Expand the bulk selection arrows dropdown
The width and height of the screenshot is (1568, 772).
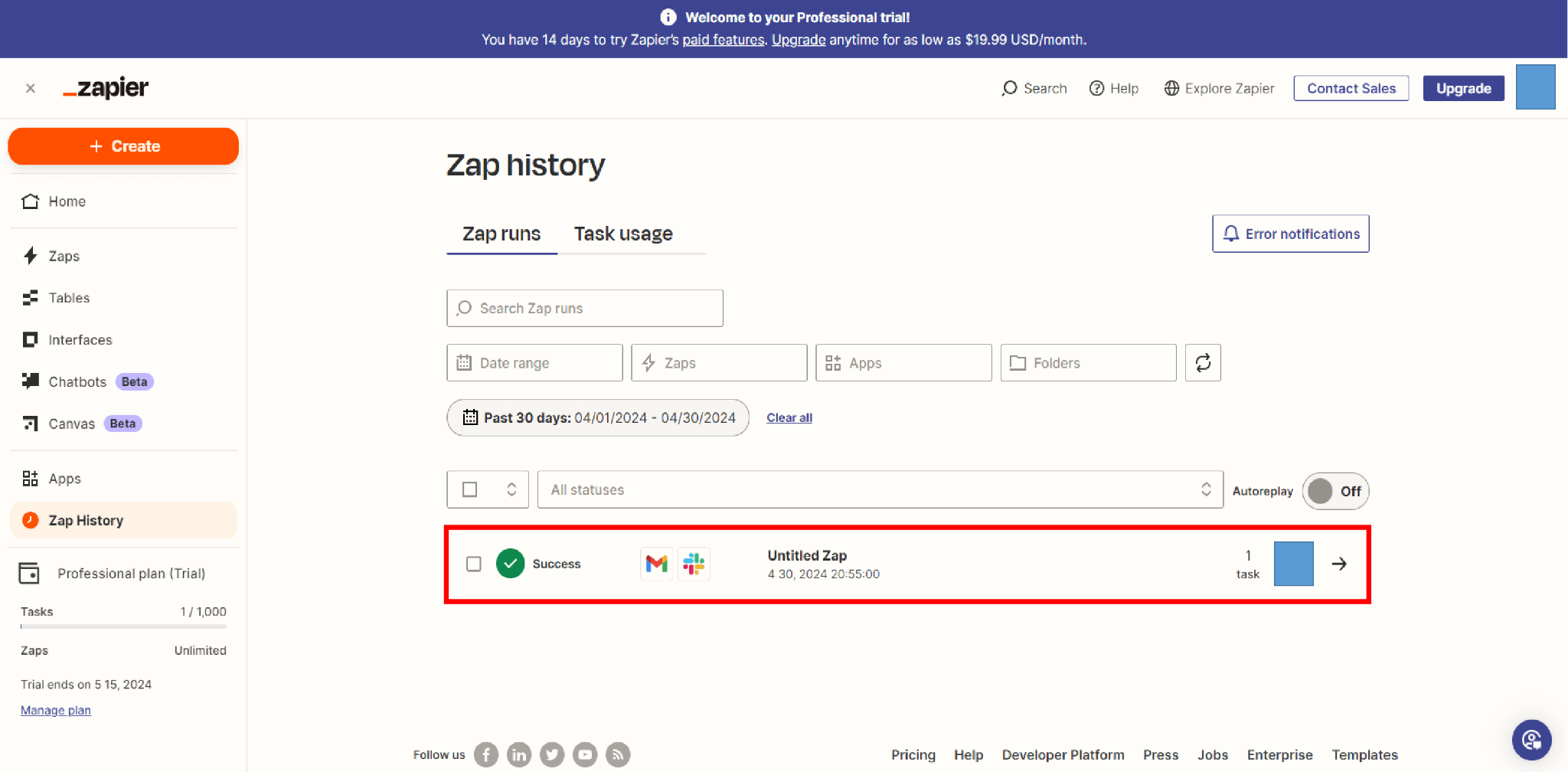511,489
